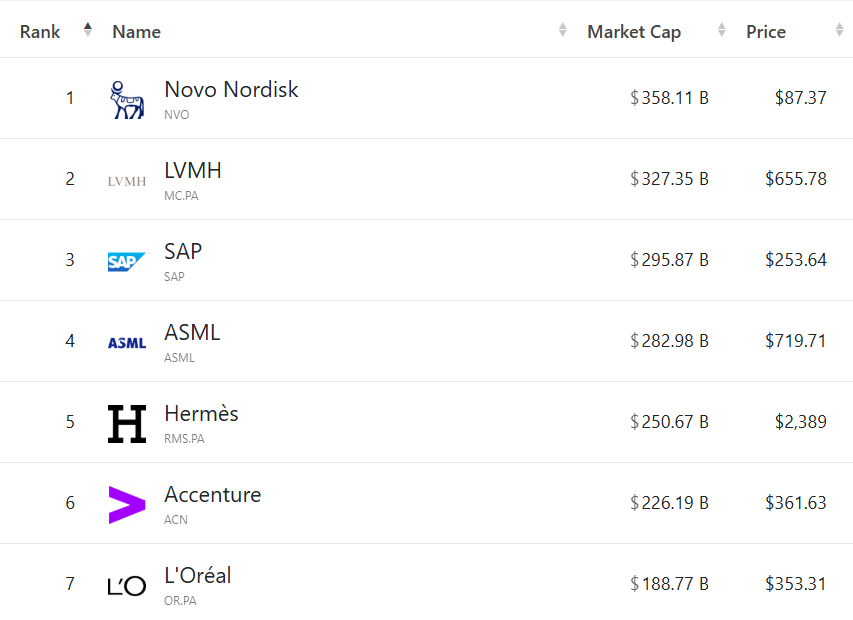This screenshot has width=853, height=620.
Task: Open the LVMH company page
Action: (x=193, y=171)
